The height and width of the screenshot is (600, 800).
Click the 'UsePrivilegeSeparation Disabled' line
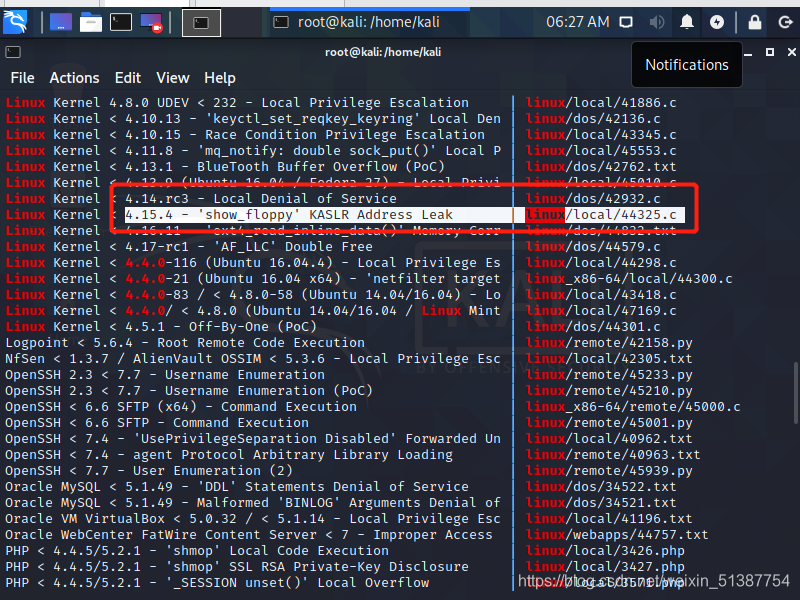coord(253,439)
